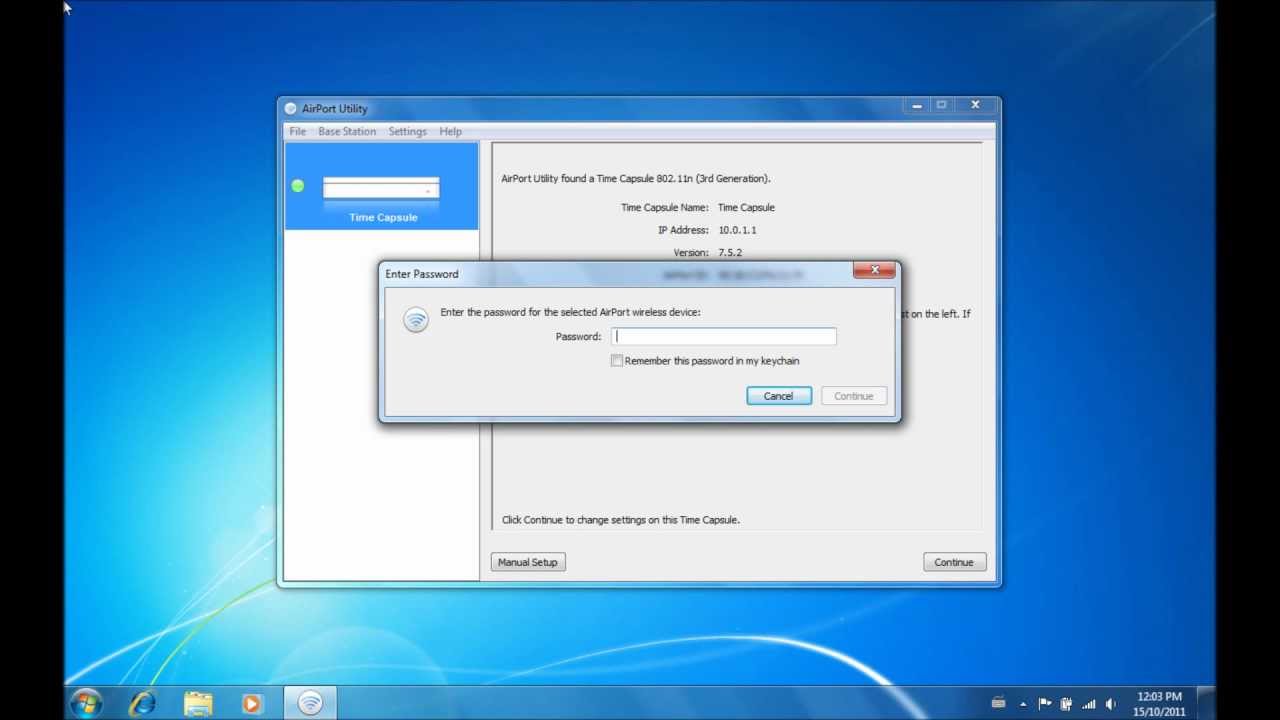
Task: Click the 'AirPort Utility found a Time Capsule' text
Action: click(636, 179)
